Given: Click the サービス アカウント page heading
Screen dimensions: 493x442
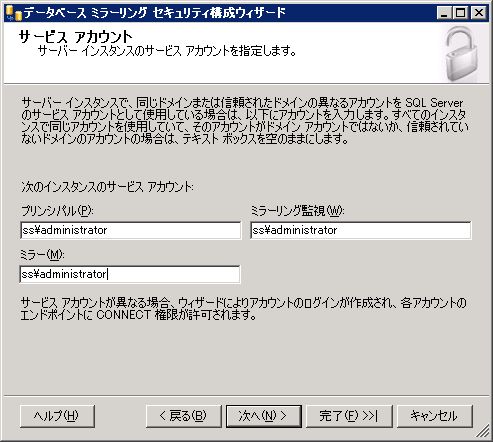Looking at the screenshot, I should click(75, 37).
